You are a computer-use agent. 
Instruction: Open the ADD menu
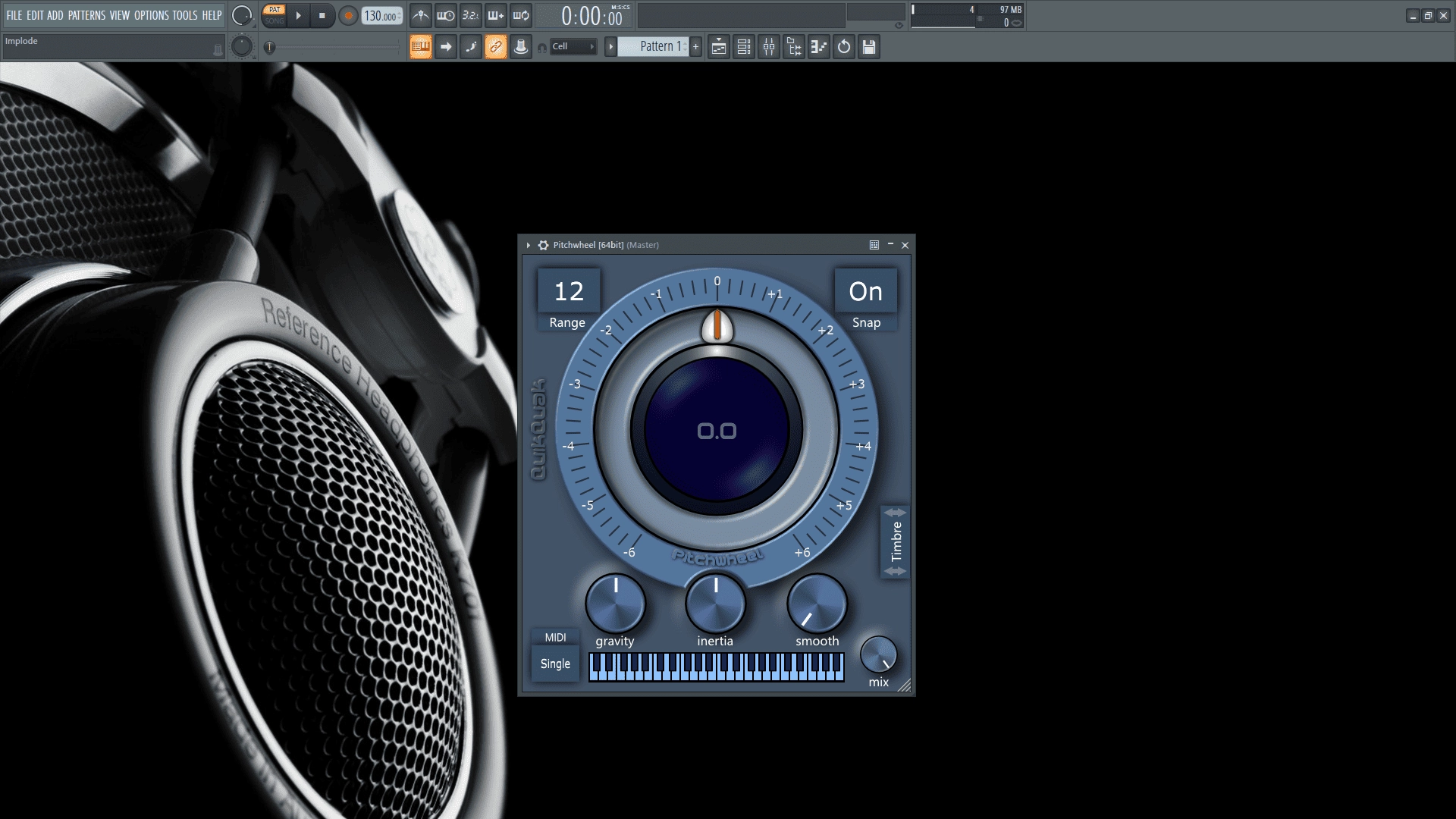click(55, 15)
